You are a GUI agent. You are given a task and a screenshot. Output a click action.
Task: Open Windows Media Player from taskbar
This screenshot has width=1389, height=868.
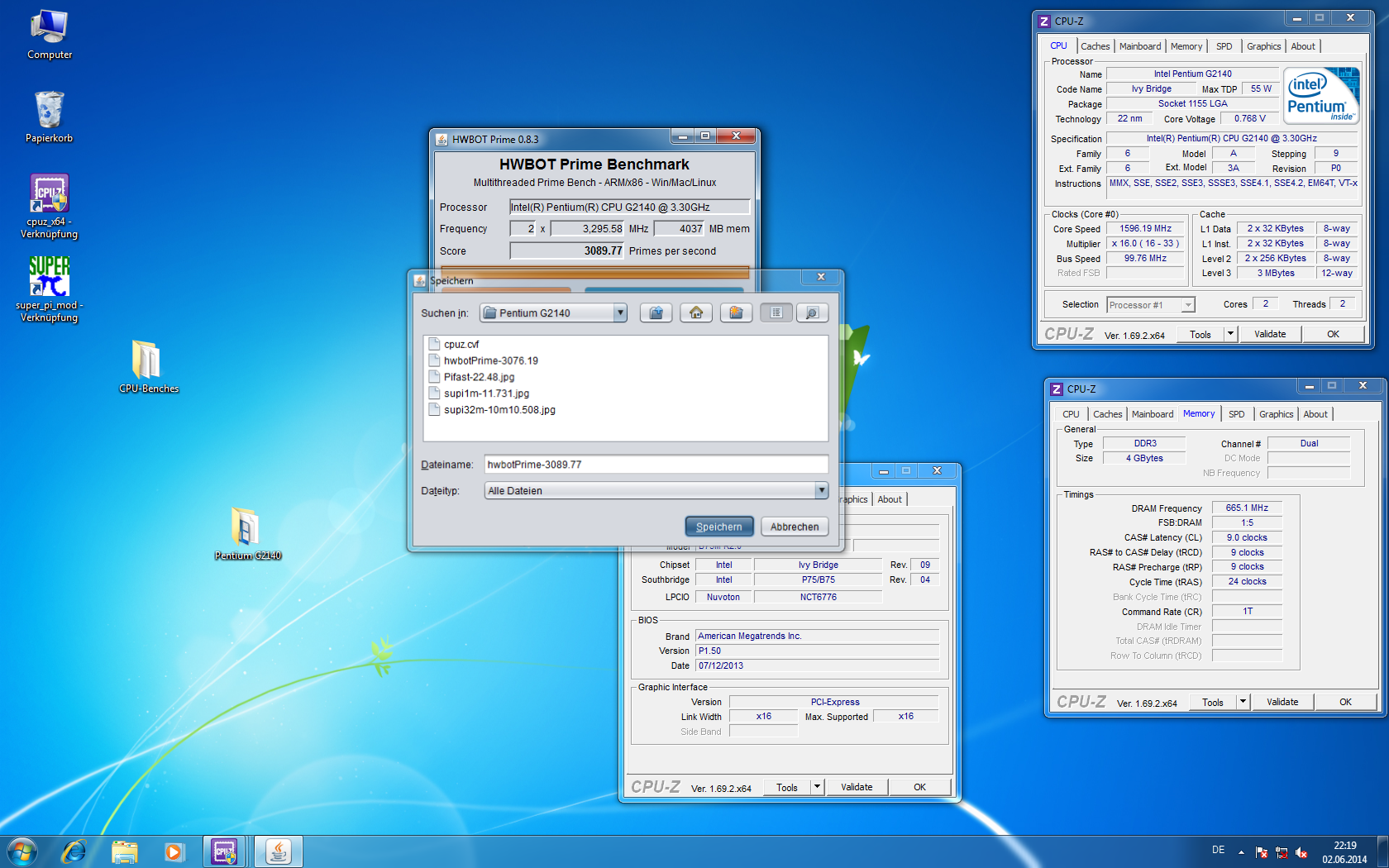point(174,851)
